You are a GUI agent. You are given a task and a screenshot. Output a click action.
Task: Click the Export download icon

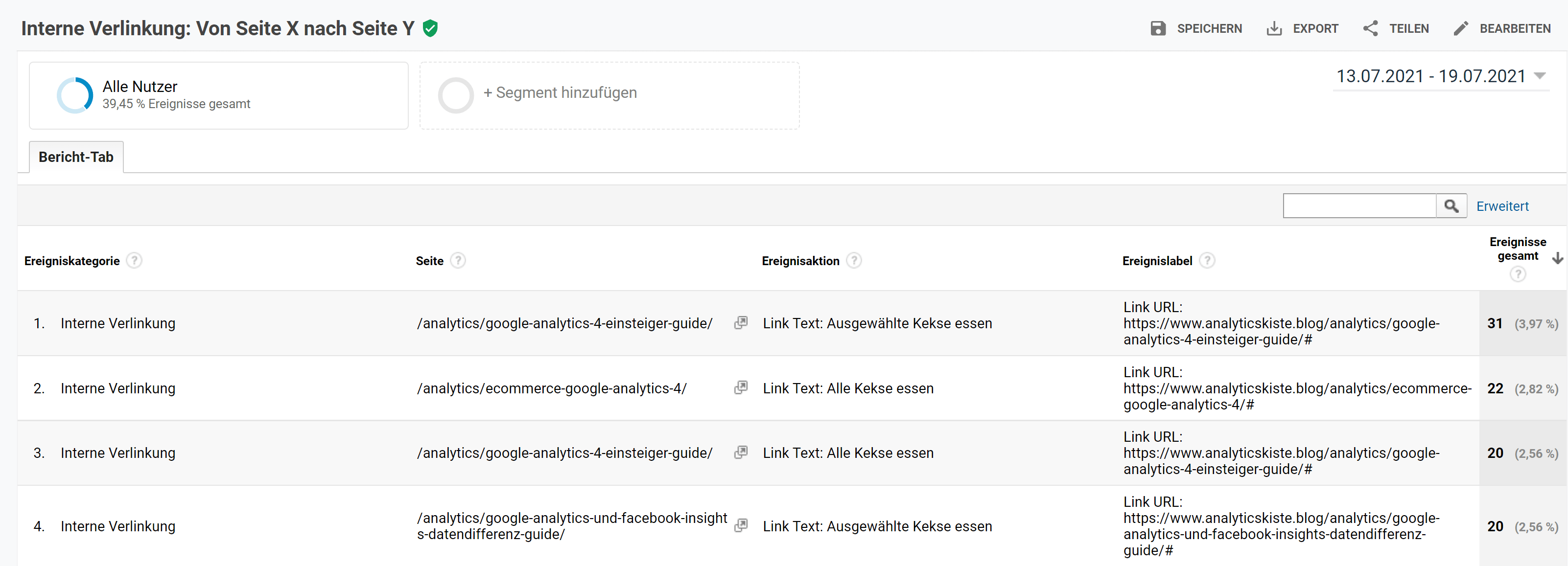[1274, 28]
